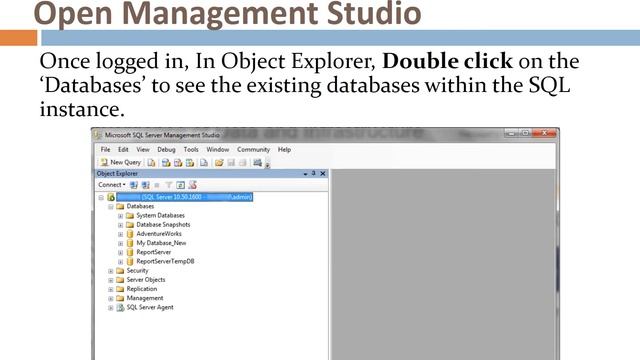The image size is (640, 360).
Task: Open the toolbar options overflow arrow
Action: 268,165
